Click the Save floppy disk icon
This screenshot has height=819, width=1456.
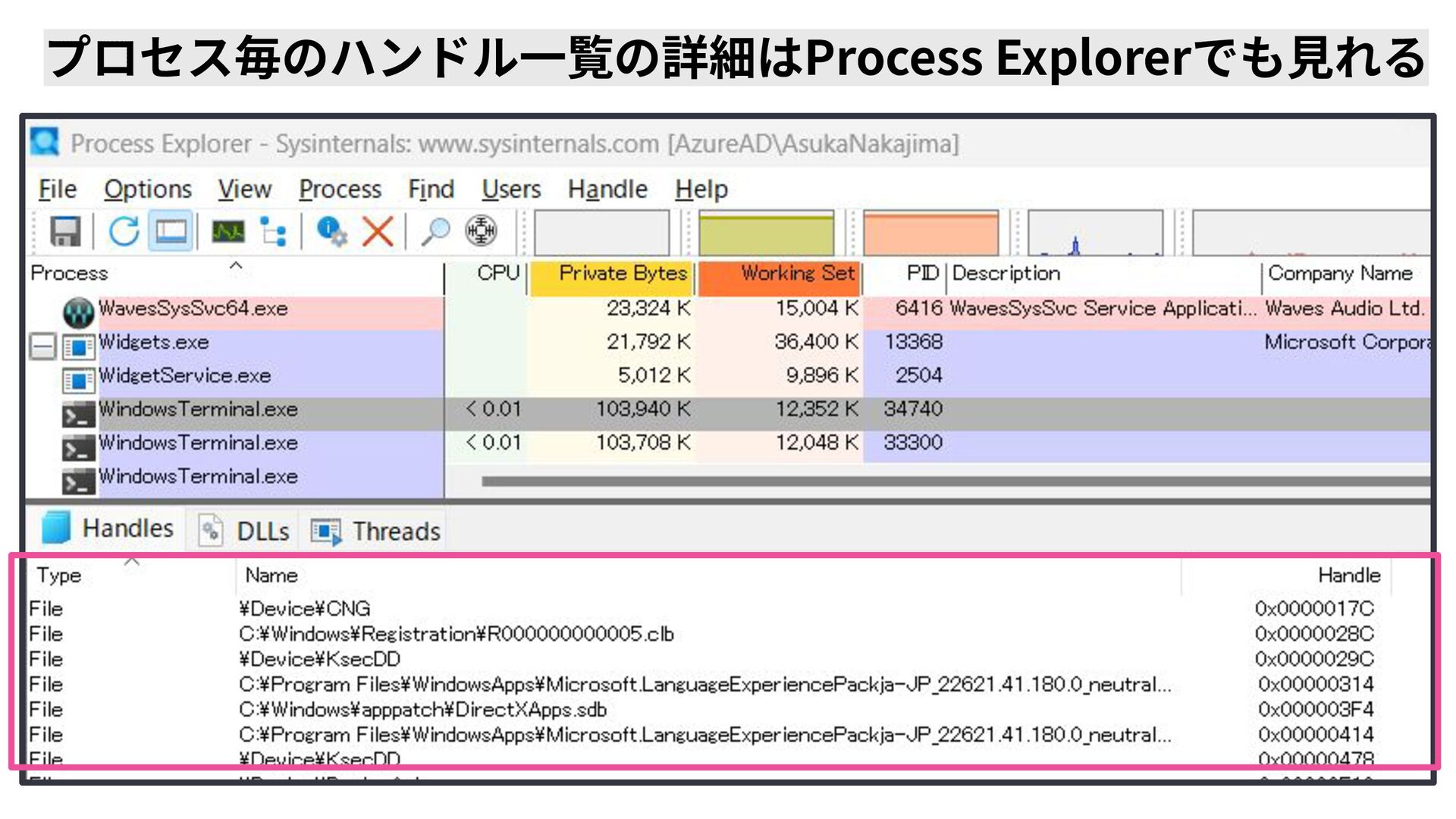[65, 231]
